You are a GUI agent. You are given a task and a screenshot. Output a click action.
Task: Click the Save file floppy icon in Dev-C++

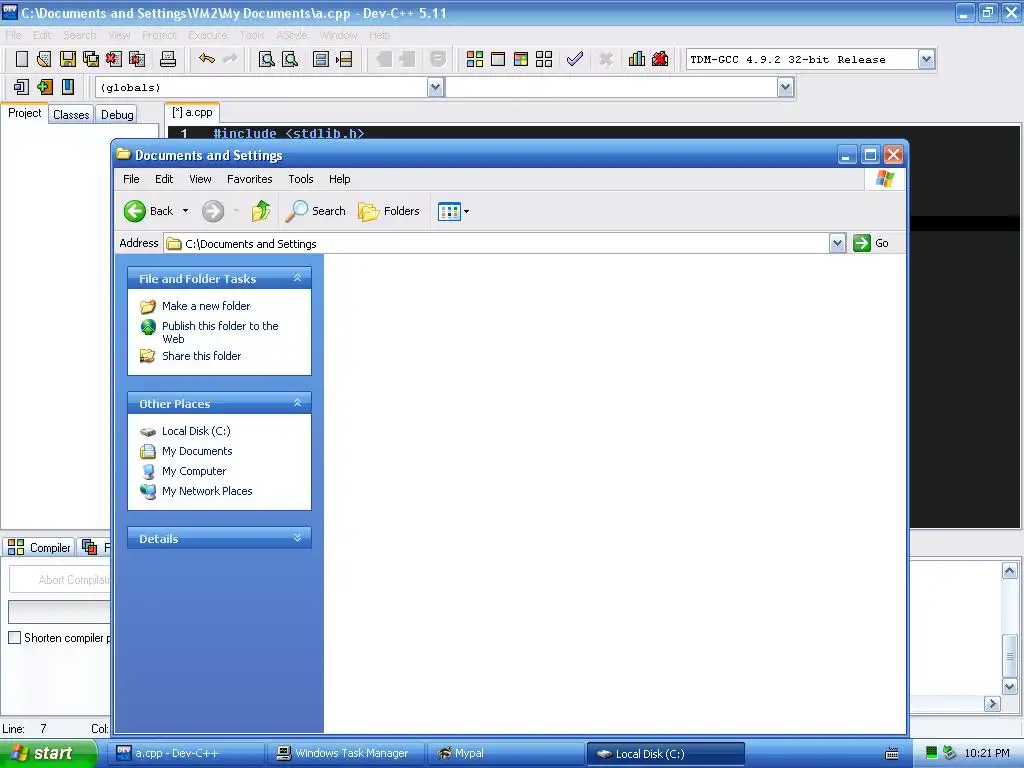click(x=67, y=59)
